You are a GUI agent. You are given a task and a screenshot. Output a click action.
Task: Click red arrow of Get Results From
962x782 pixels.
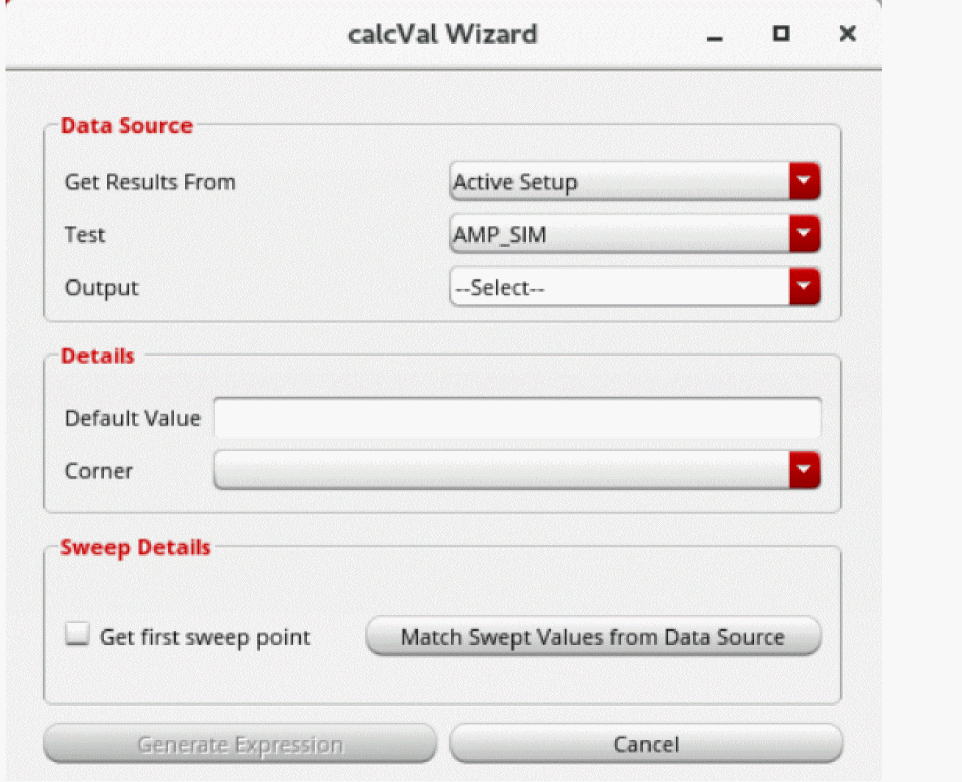coord(804,182)
